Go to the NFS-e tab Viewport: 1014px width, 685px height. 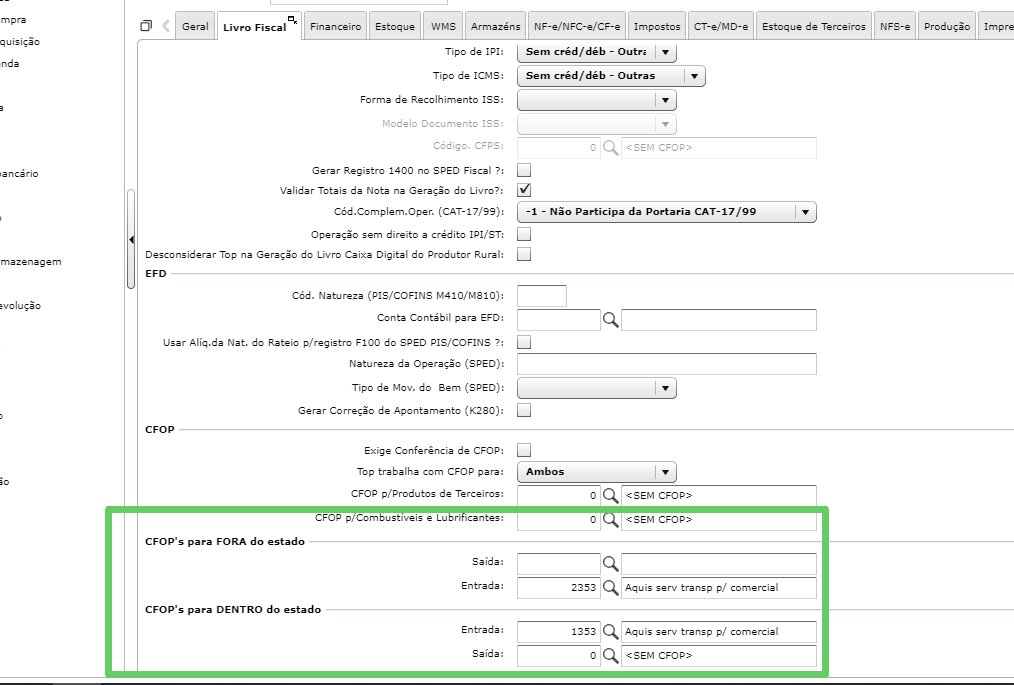(x=895, y=27)
